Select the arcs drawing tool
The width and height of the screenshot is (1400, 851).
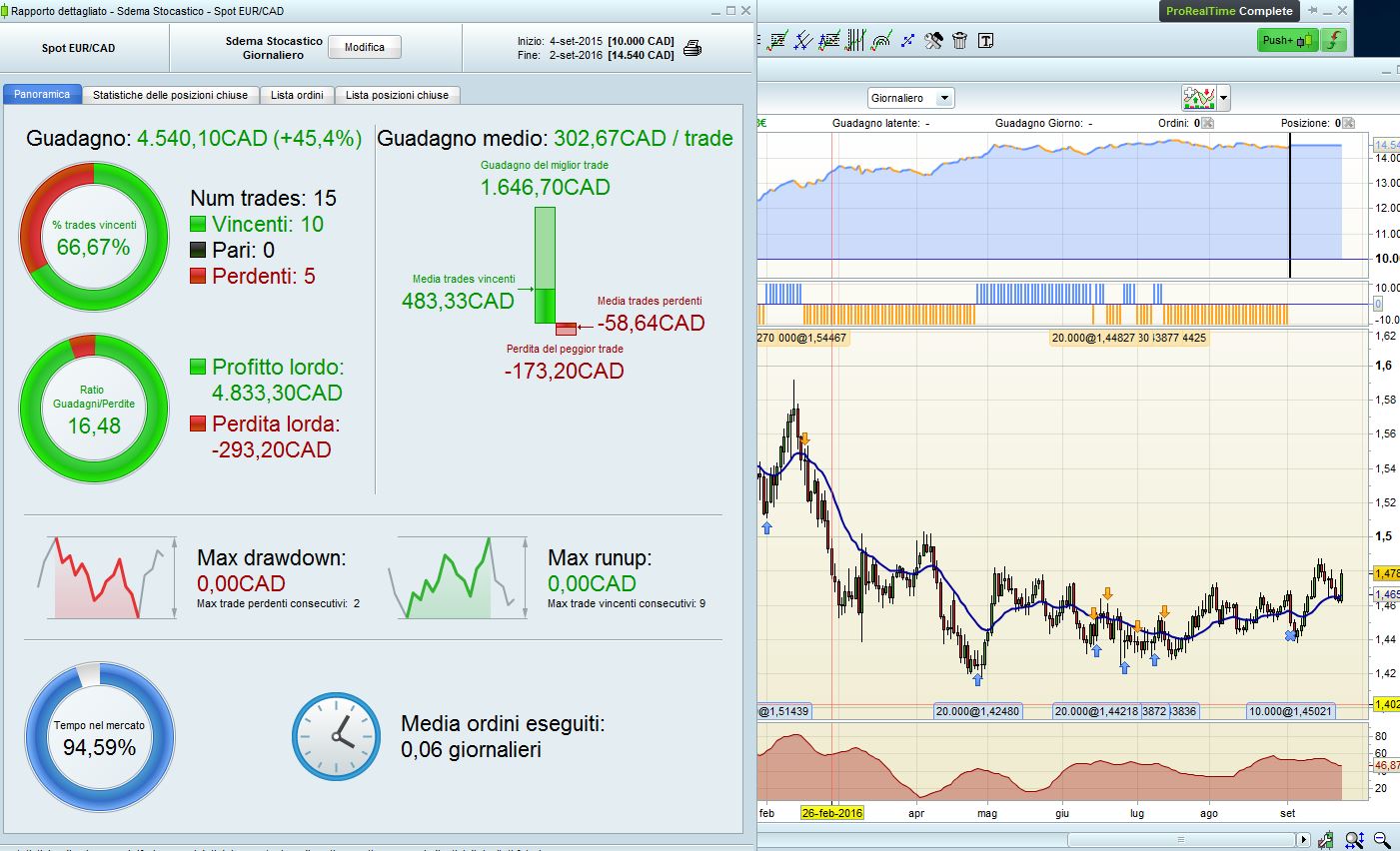click(881, 41)
